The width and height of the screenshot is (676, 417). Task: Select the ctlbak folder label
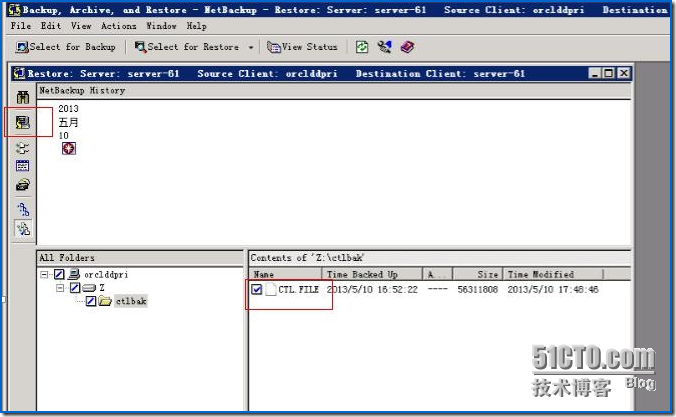(x=131, y=301)
